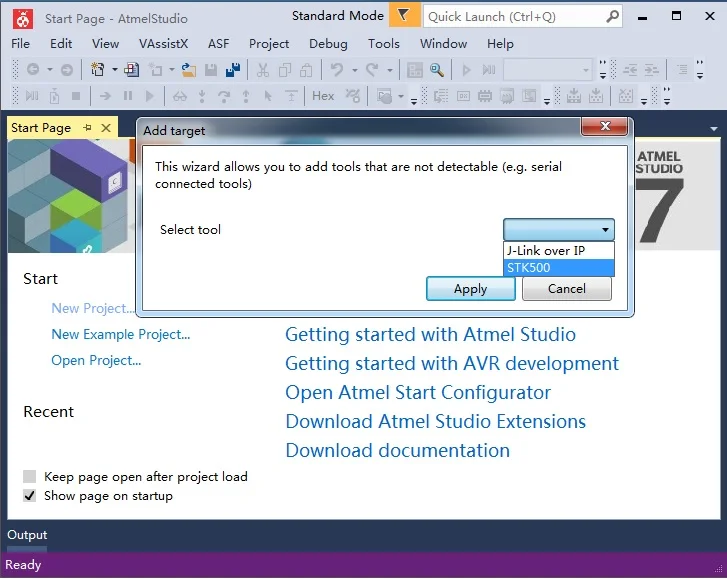Click Cancel in Add target dialog
The width and height of the screenshot is (727, 579).
coord(567,289)
